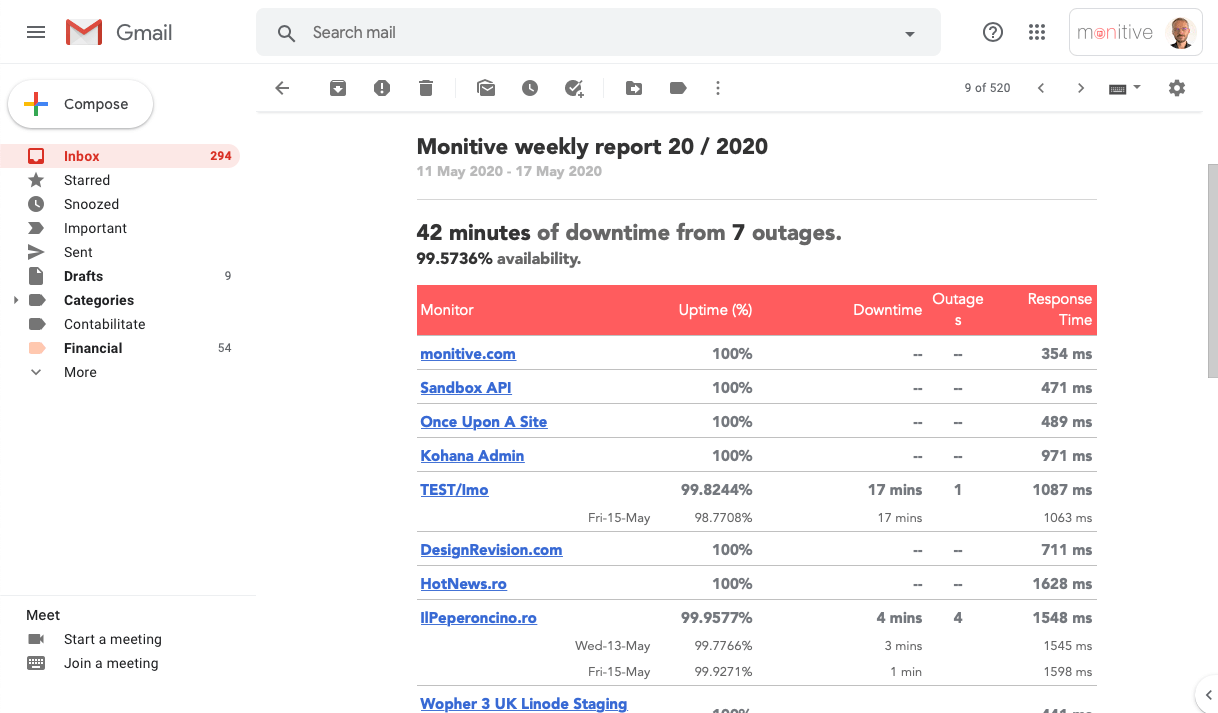The height and width of the screenshot is (713, 1218).
Task: Open the Move to folder icon
Action: pos(634,88)
